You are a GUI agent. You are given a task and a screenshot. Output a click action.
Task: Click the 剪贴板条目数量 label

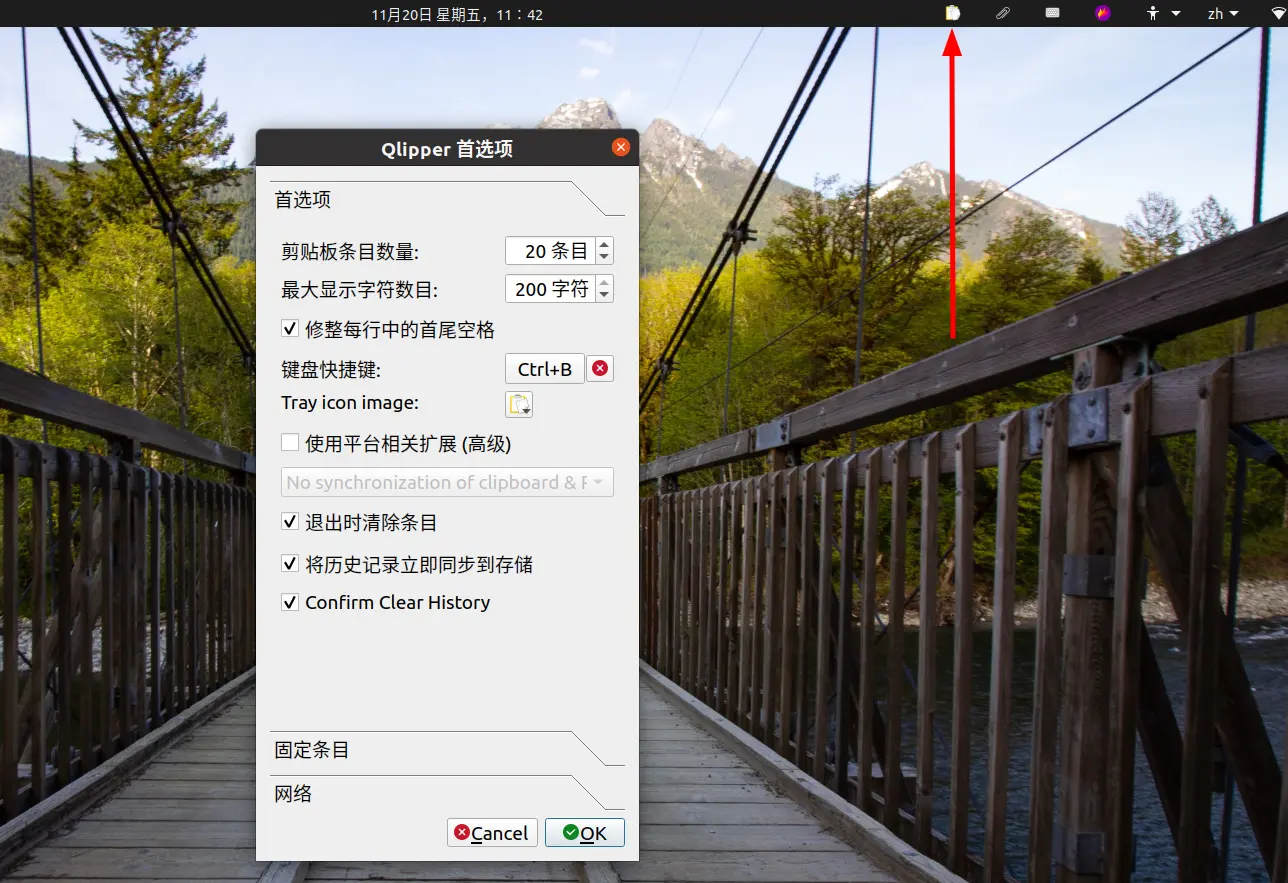click(x=350, y=252)
